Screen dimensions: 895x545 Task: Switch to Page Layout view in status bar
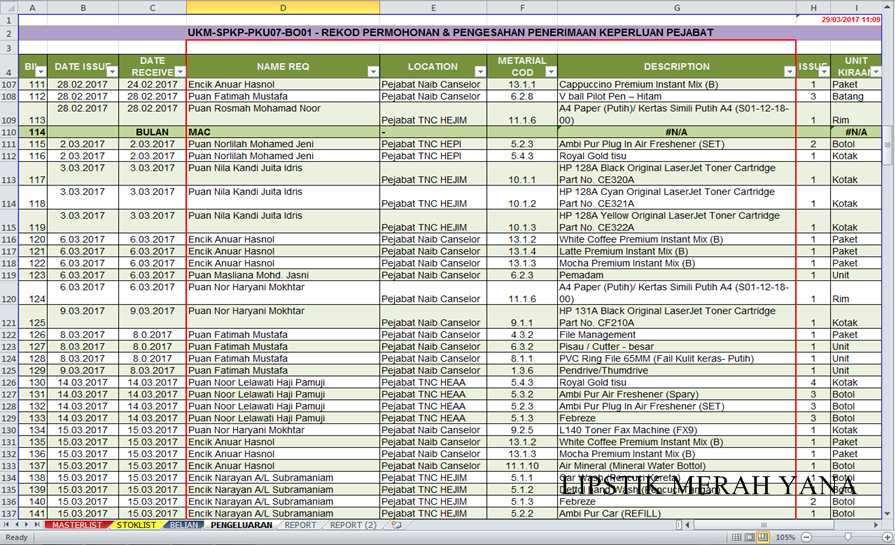click(749, 537)
